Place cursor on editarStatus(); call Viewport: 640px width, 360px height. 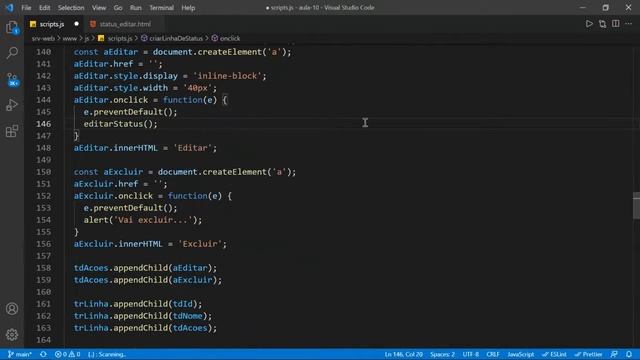click(x=120, y=124)
